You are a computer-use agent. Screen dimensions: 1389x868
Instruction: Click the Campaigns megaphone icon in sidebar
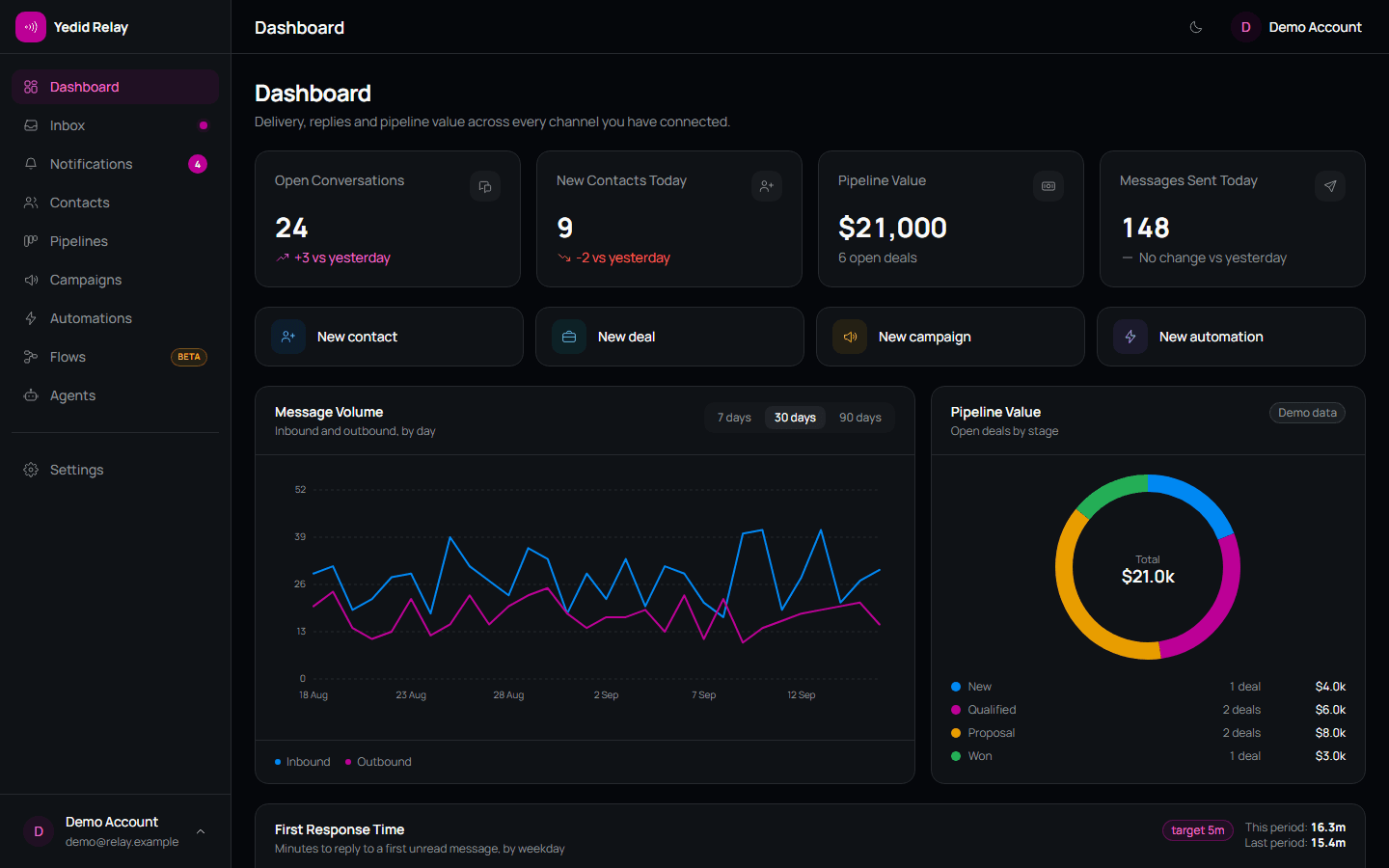31,280
